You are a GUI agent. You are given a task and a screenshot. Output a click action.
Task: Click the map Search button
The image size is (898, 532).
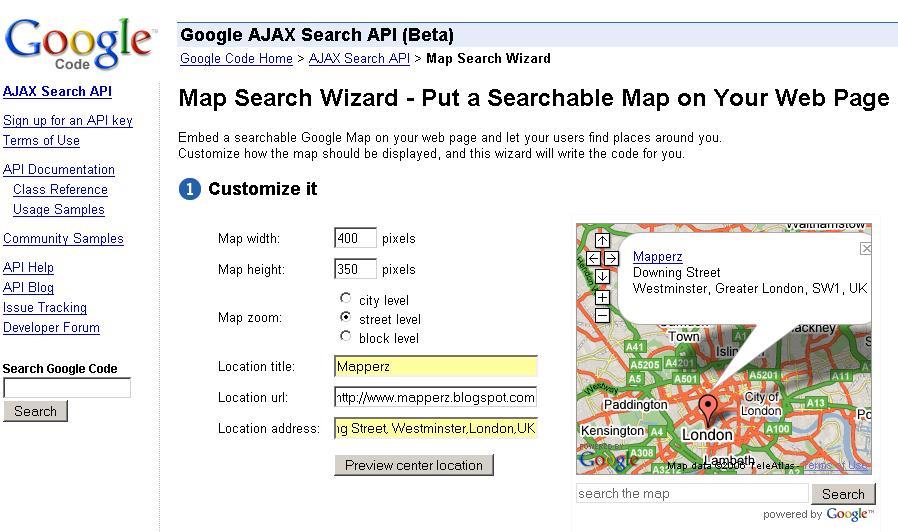pos(843,494)
